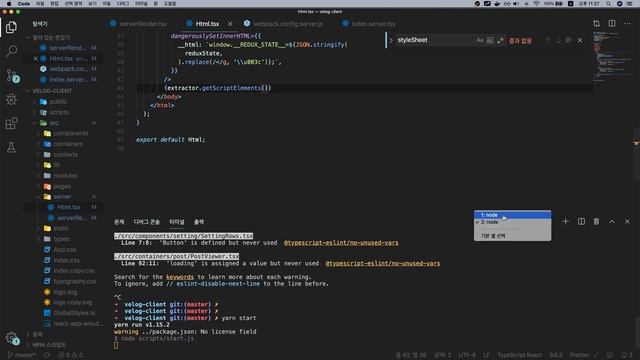Image resolution: width=640 pixels, height=360 pixels.
Task: Expand the containers folder
Action: click(x=68, y=144)
